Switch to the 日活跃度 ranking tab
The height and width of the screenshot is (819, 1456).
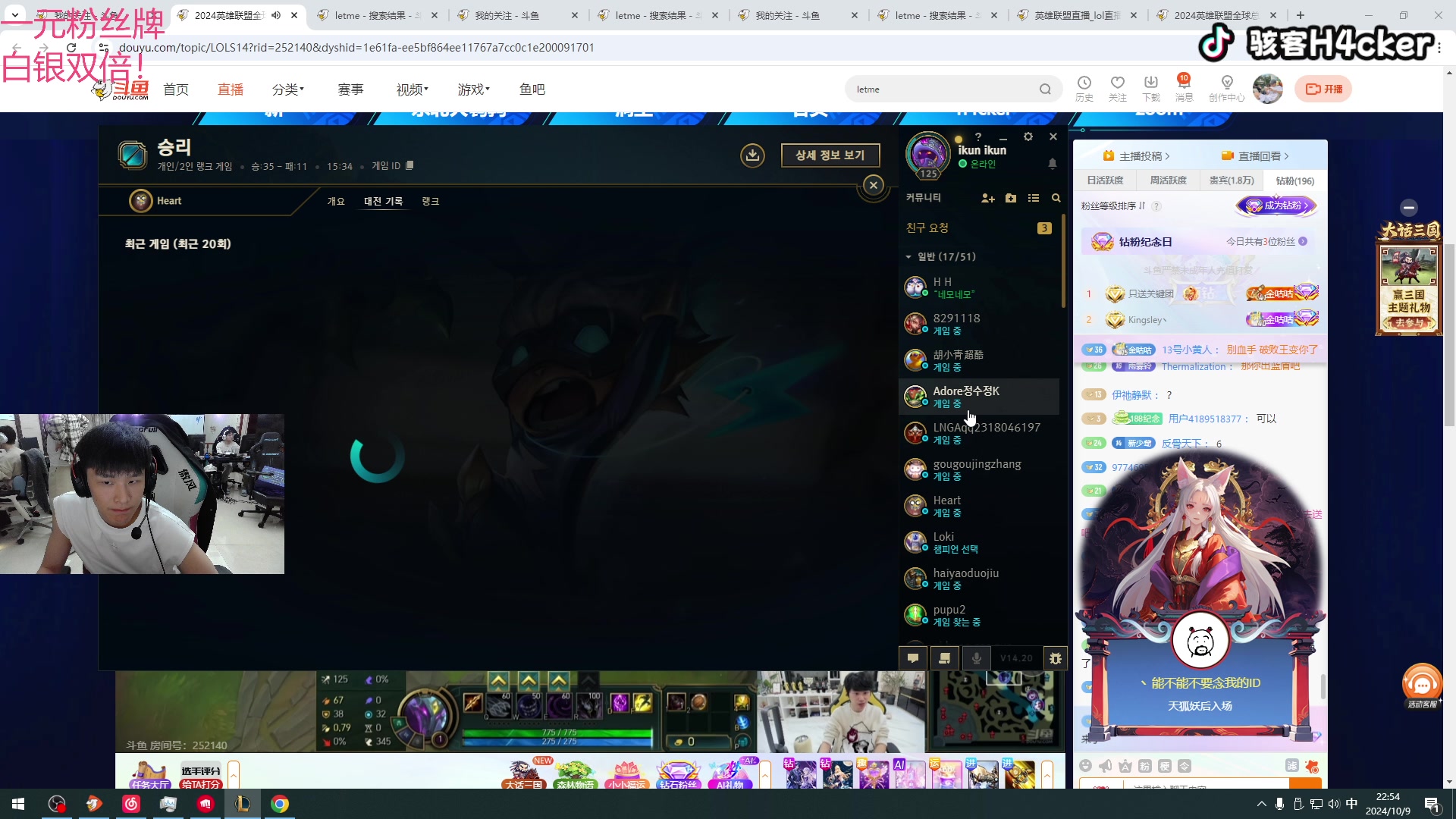point(1105,180)
